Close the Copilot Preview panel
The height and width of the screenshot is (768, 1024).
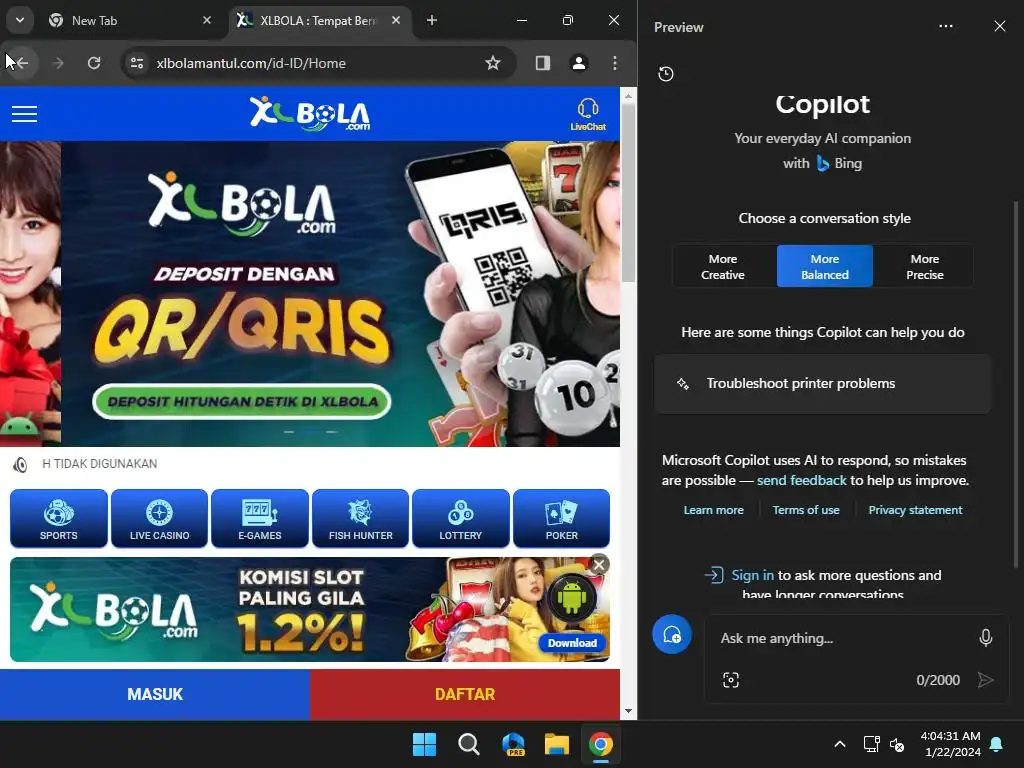click(1000, 26)
